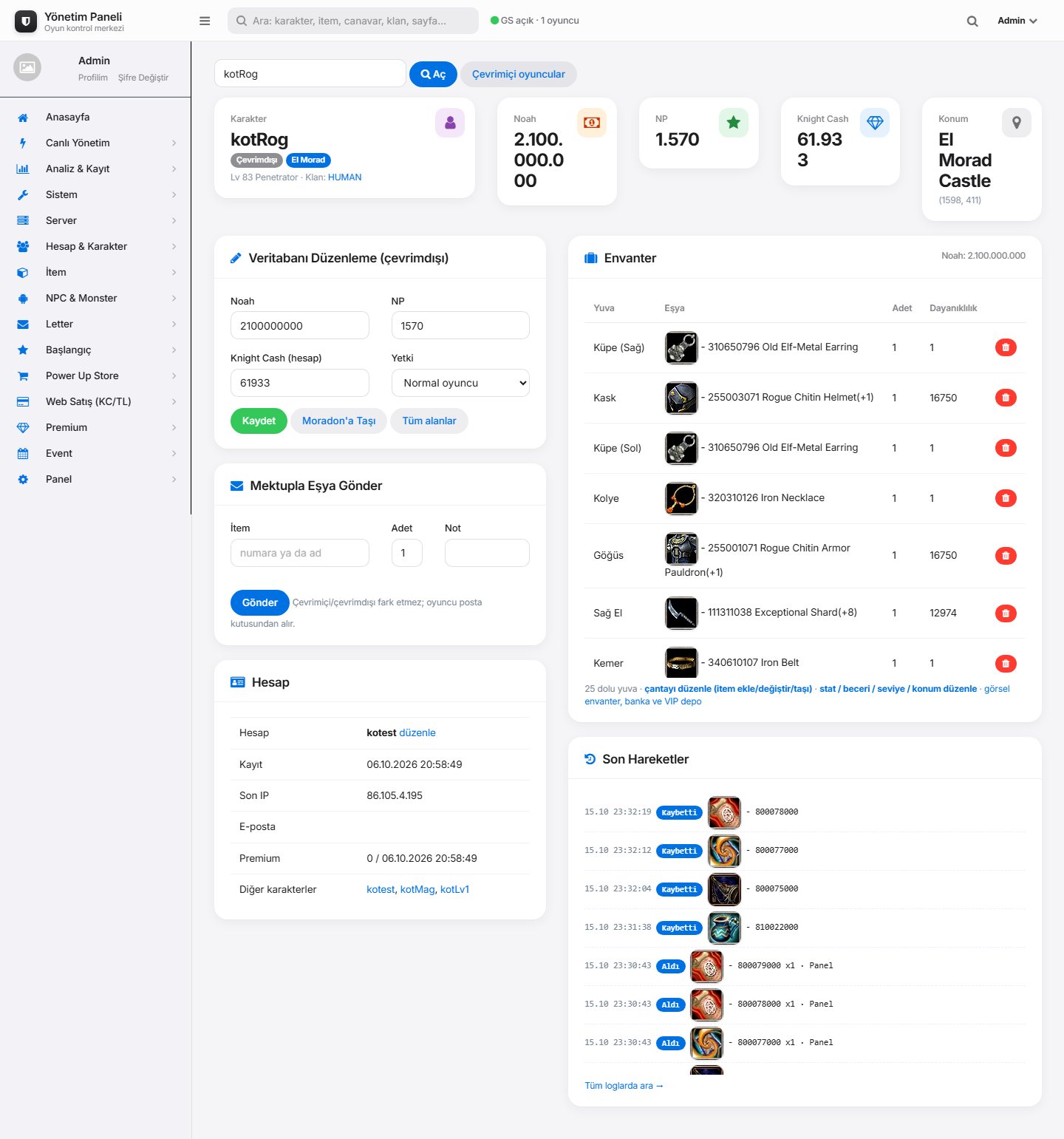This screenshot has width=1064, height=1139.
Task: Delete the Iron Belt inventory row
Action: (1006, 663)
